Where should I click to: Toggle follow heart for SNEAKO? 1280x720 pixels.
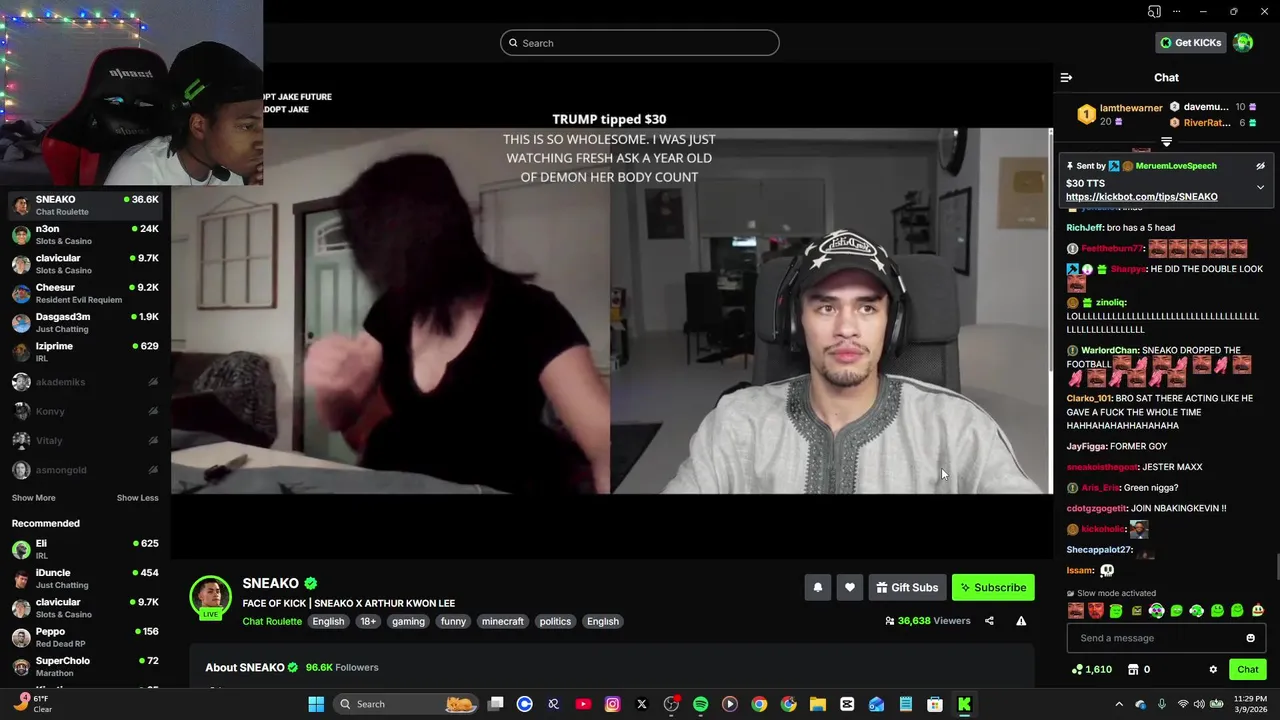(849, 588)
